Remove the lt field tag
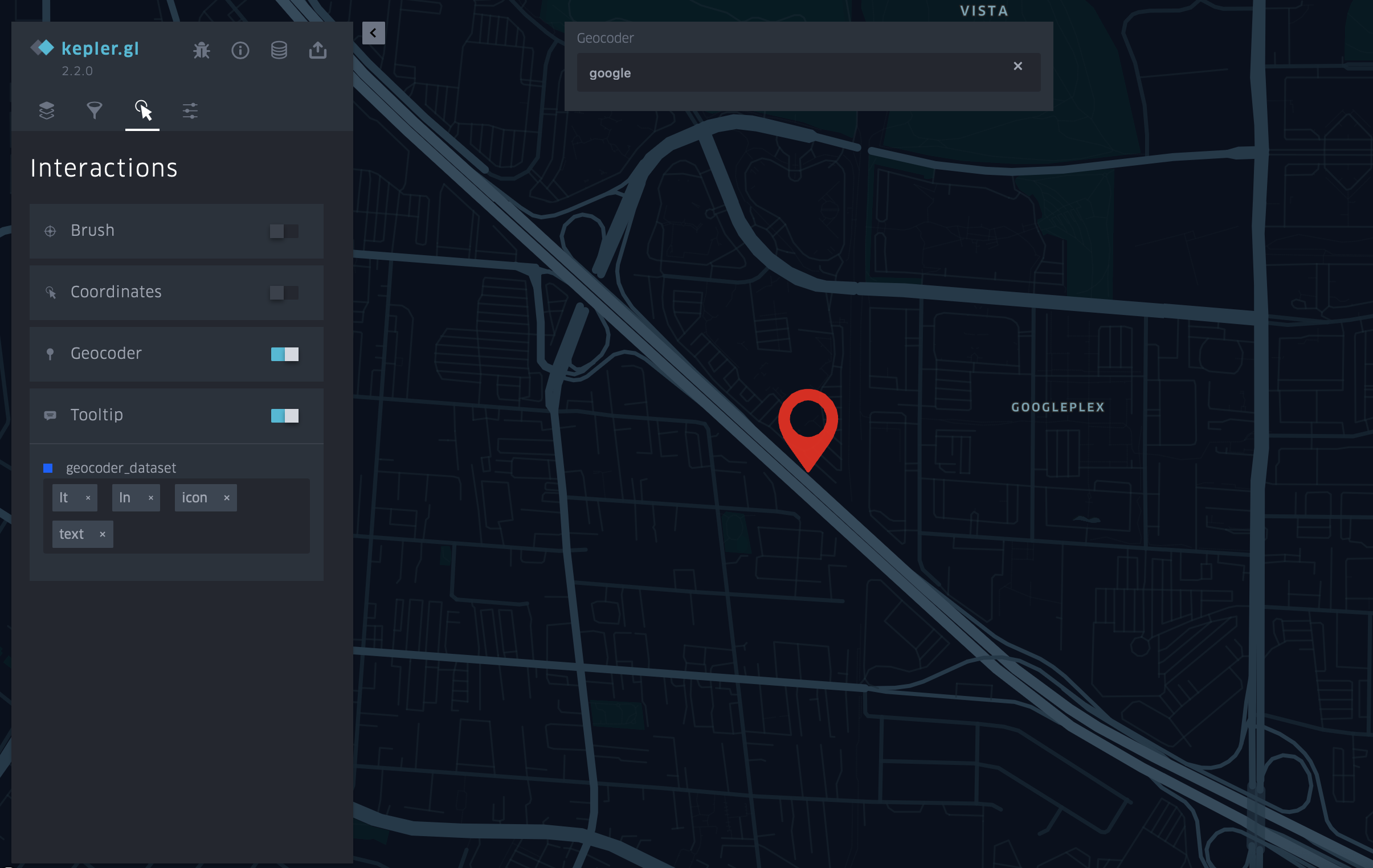 click(88, 498)
